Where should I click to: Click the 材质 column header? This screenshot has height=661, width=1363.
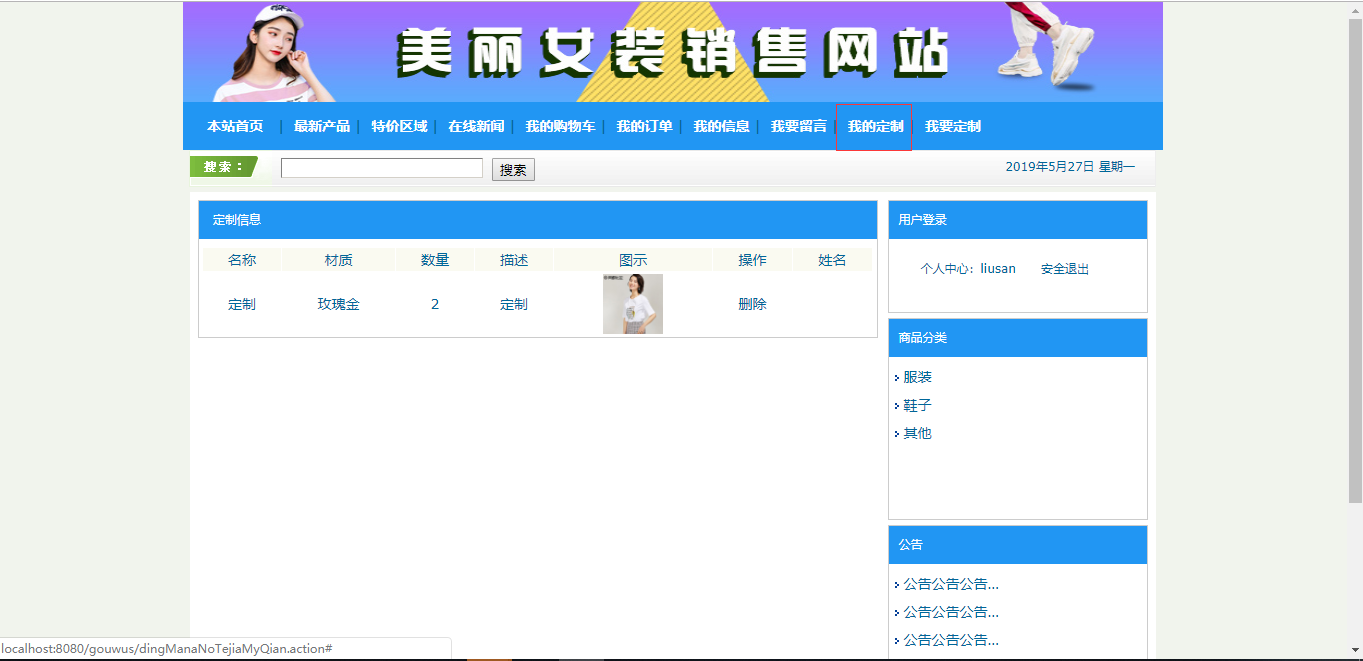338,260
